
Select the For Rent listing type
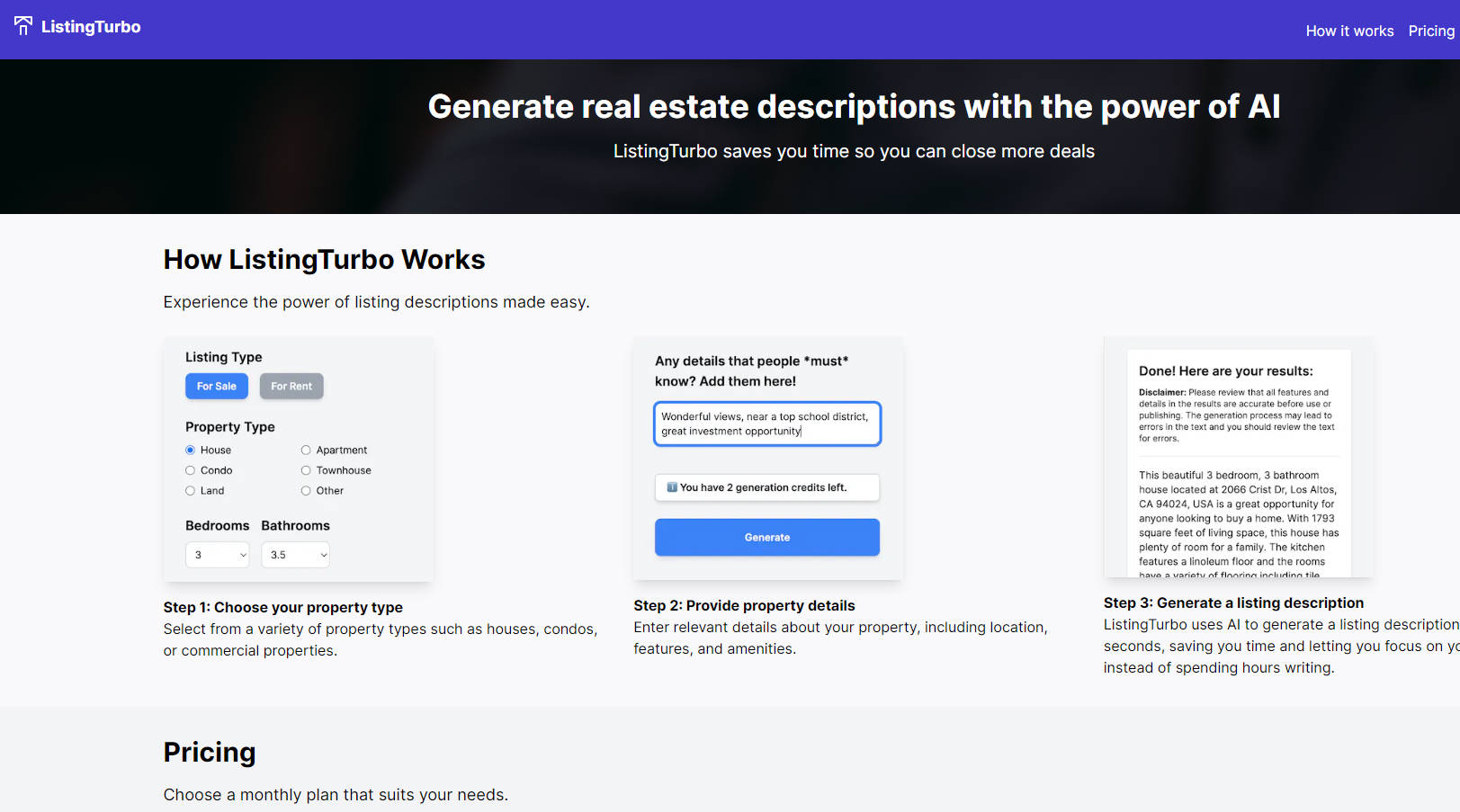pyautogui.click(x=291, y=386)
